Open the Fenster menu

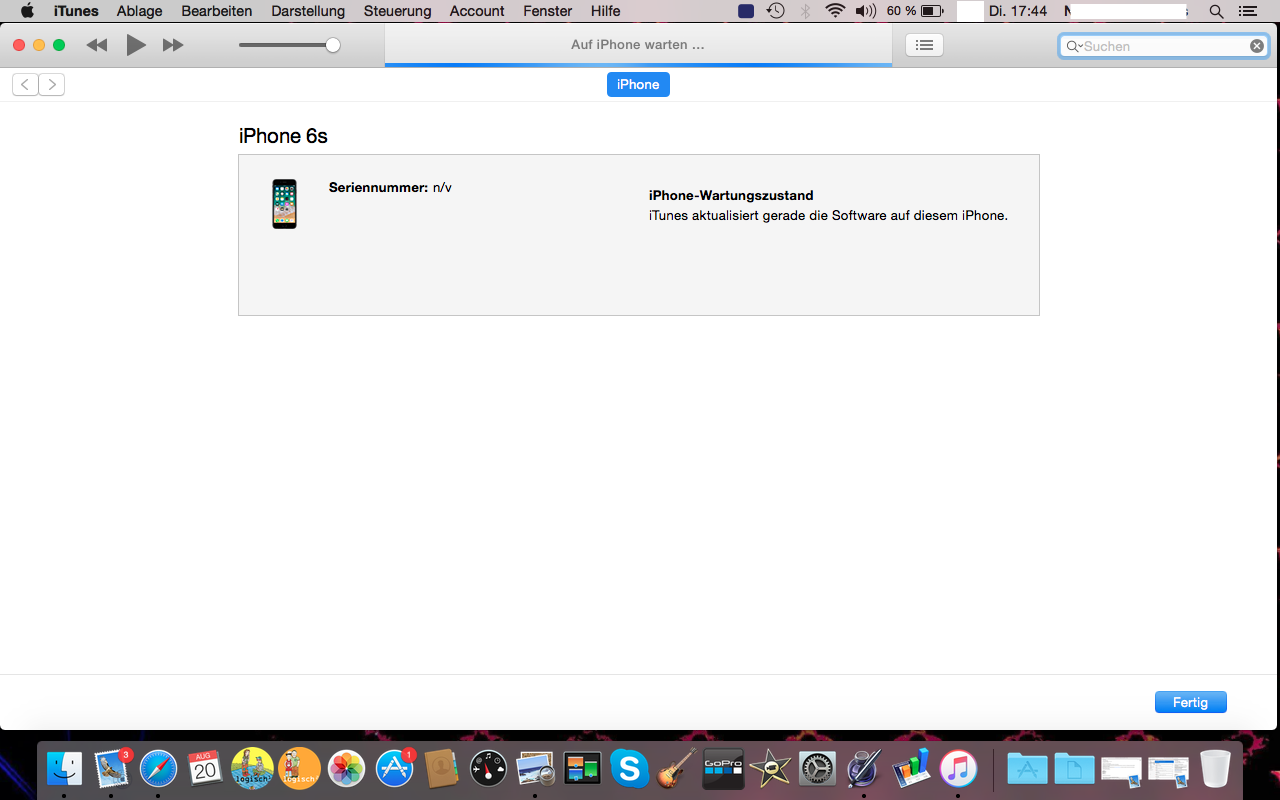pyautogui.click(x=548, y=11)
